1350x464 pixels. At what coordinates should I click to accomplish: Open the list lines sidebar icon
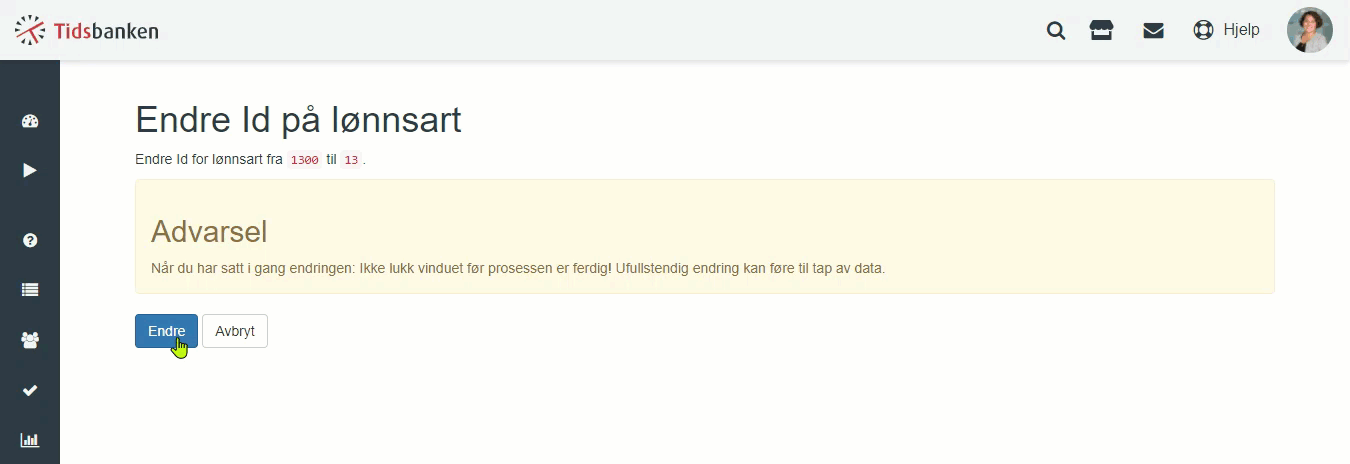pyautogui.click(x=30, y=290)
